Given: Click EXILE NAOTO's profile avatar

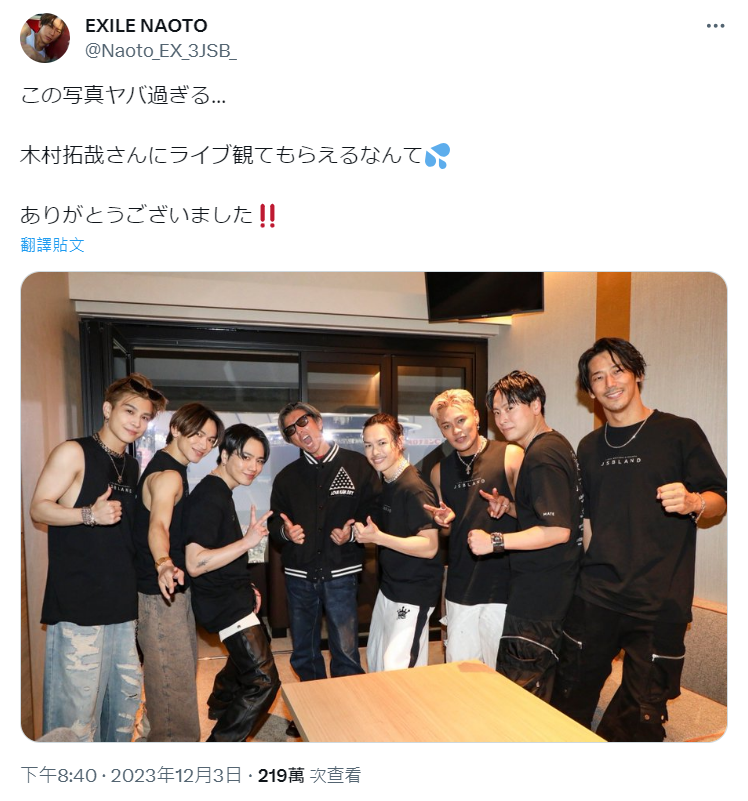Looking at the screenshot, I should click(x=45, y=38).
